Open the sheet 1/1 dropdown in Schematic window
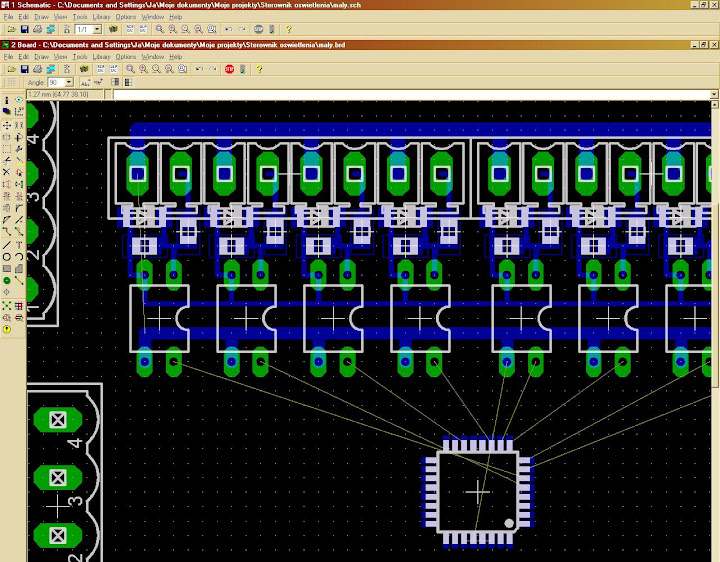 coord(97,29)
